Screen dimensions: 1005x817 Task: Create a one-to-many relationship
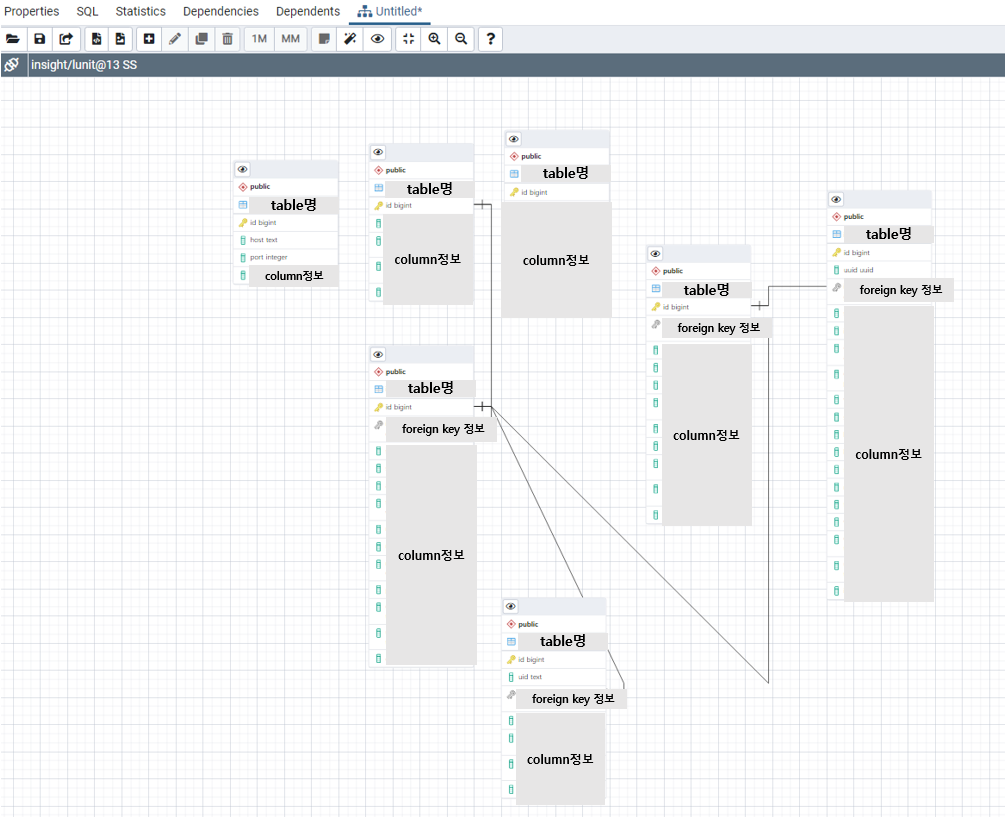tap(257, 38)
